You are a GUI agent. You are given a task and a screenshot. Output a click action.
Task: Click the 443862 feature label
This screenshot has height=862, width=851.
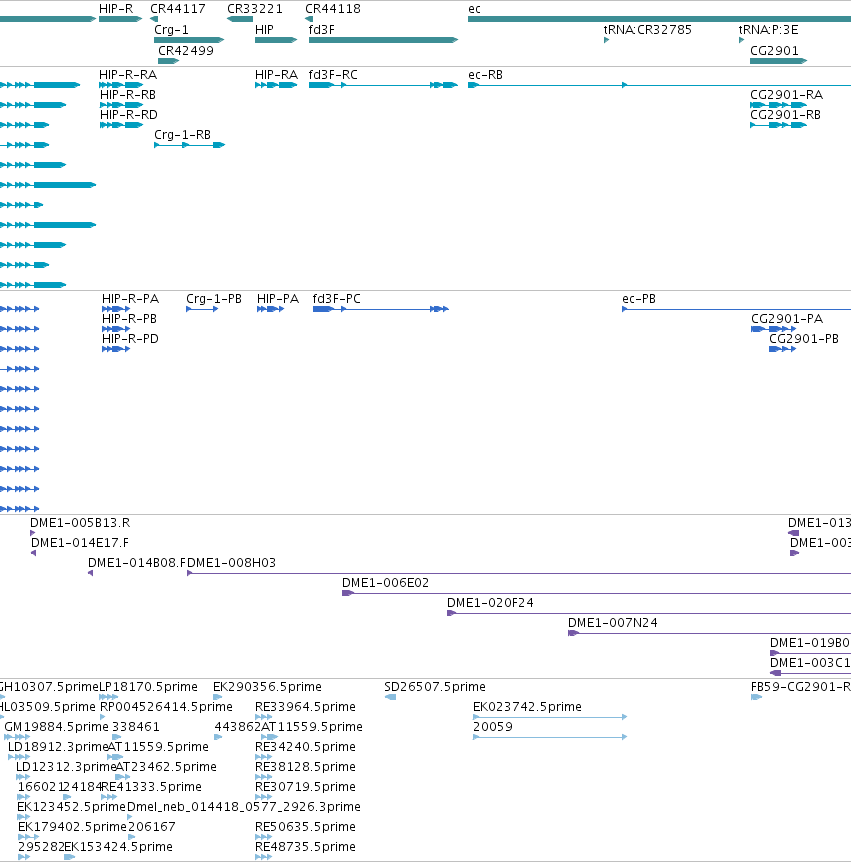[x=237, y=727]
